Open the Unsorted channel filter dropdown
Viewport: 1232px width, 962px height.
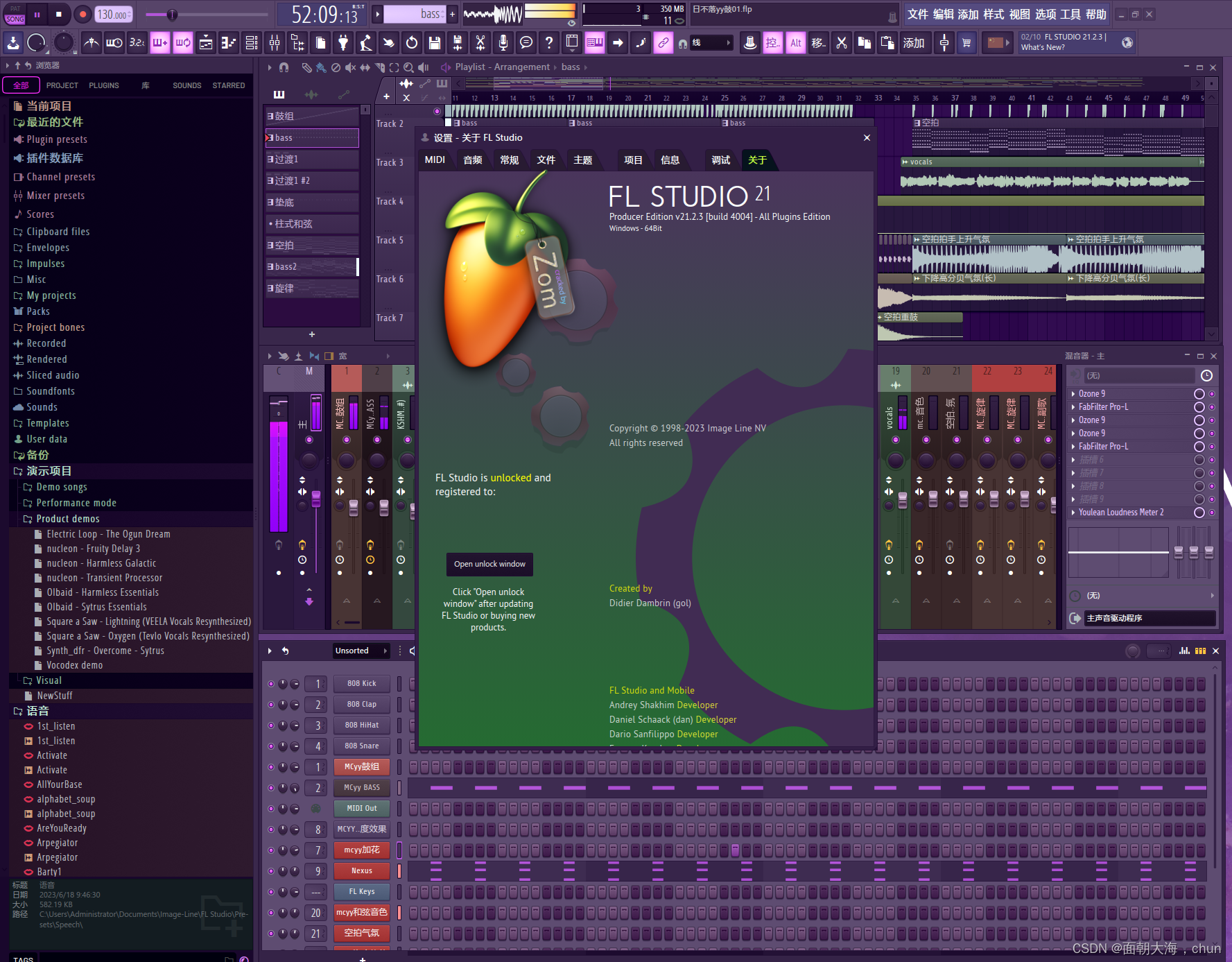pyautogui.click(x=361, y=651)
